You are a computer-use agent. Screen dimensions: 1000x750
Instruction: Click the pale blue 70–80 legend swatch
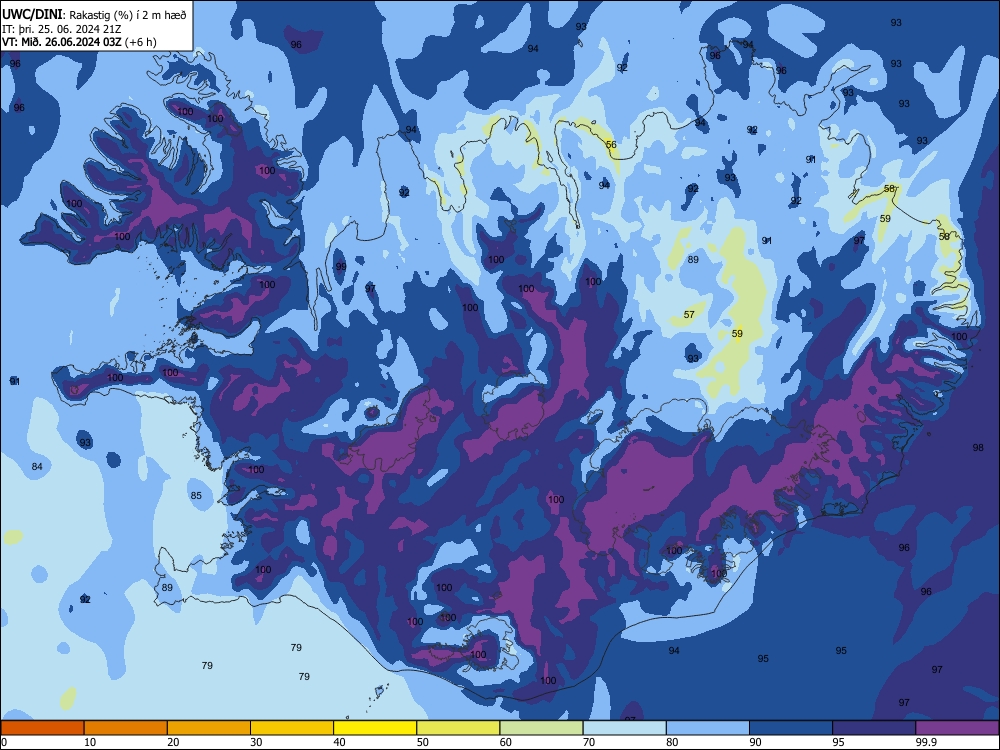(625, 728)
